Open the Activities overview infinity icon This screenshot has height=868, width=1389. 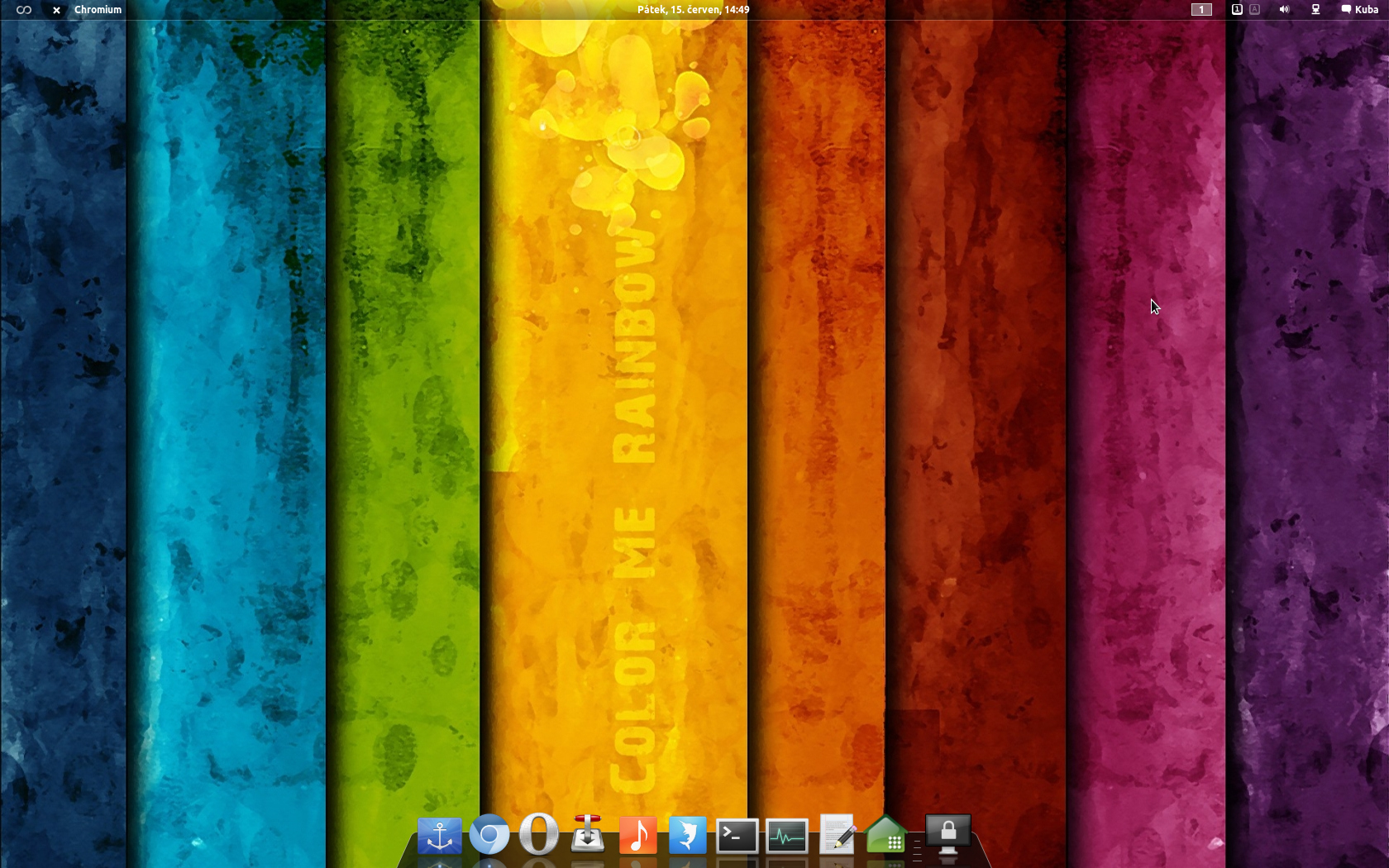(24, 10)
